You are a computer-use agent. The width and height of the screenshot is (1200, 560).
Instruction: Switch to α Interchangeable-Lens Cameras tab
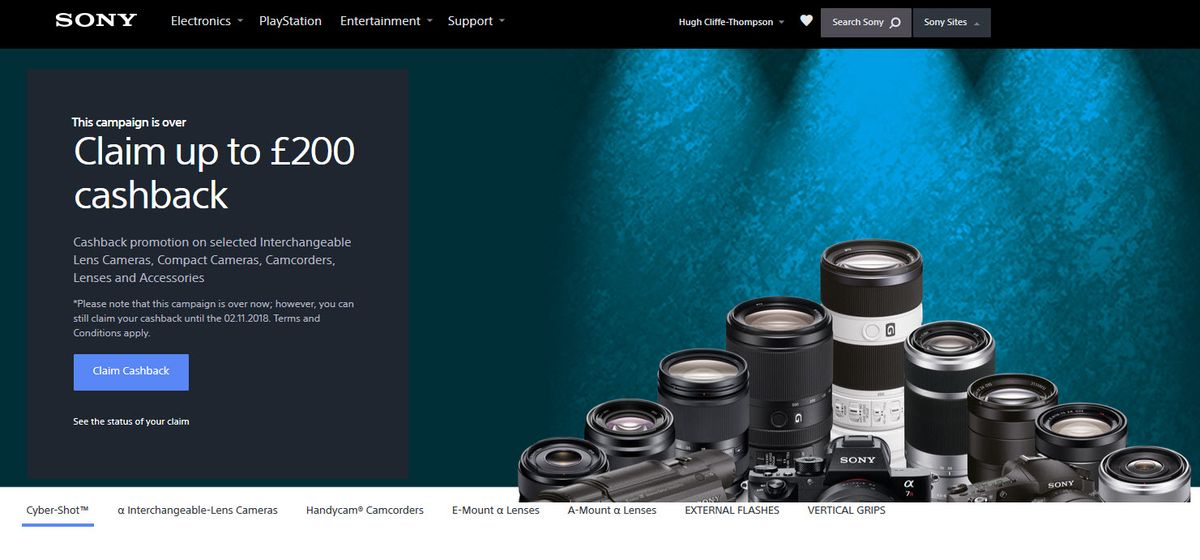click(x=197, y=510)
